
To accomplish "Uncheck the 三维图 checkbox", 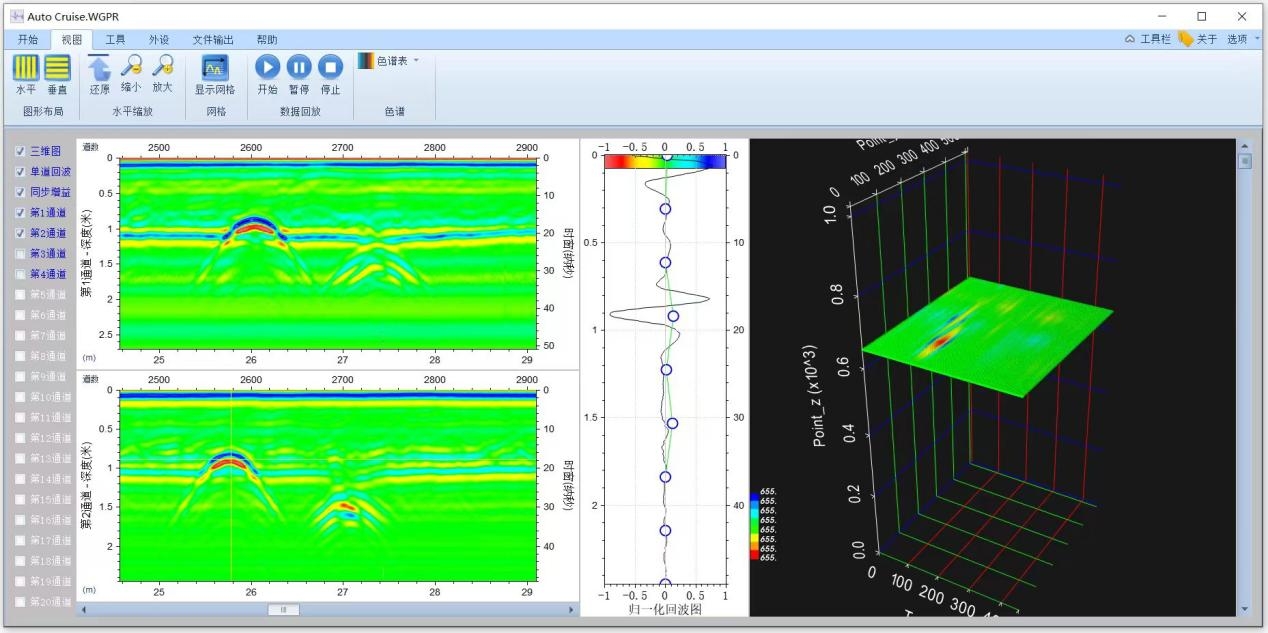I will [21, 151].
